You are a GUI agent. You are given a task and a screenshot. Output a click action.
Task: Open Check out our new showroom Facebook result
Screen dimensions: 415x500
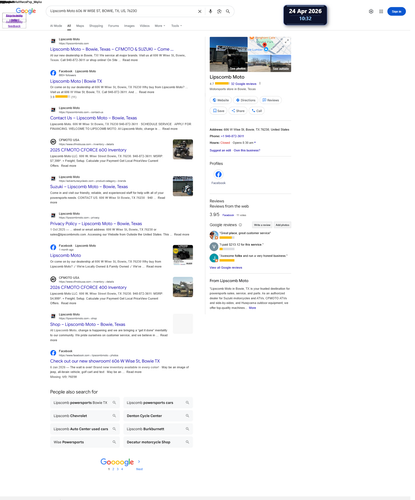coord(105,361)
